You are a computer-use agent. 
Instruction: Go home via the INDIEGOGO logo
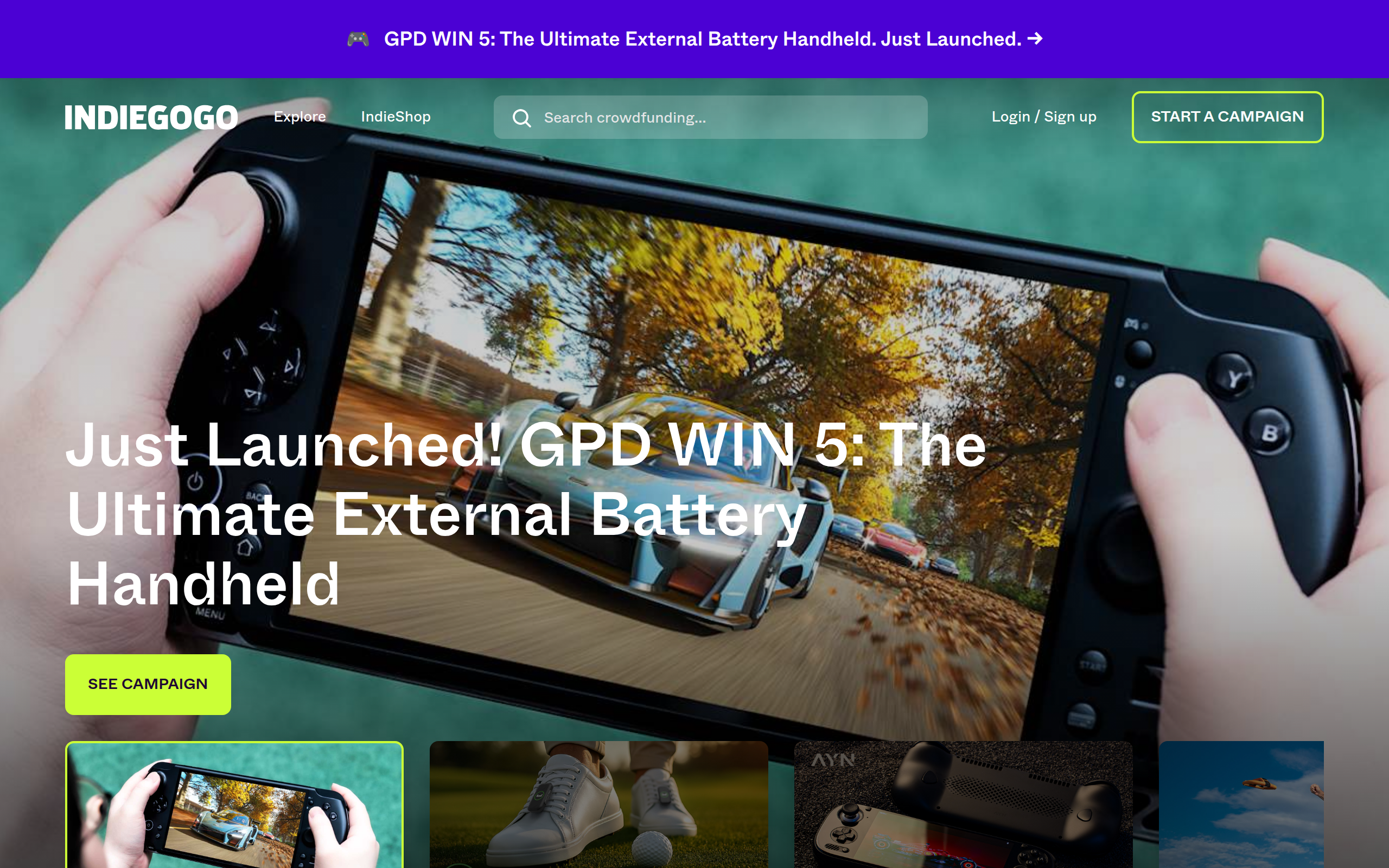(151, 117)
